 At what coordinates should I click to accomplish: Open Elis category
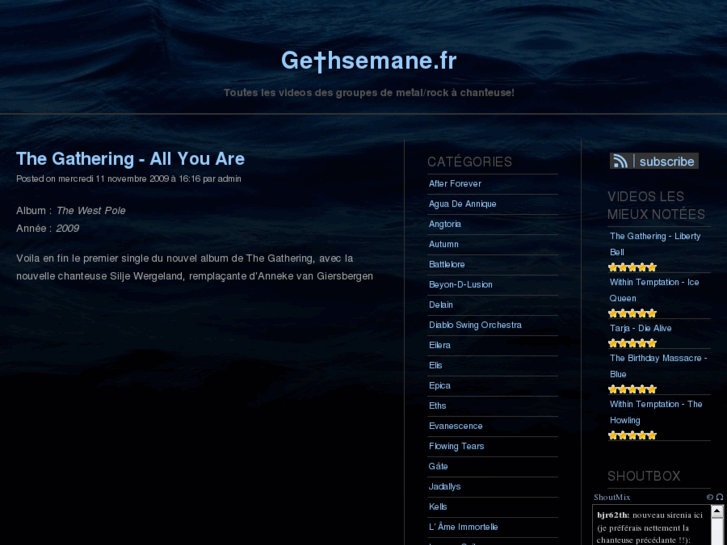(x=435, y=365)
